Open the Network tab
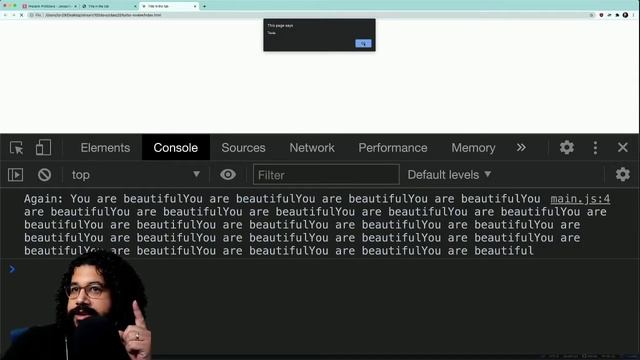 coord(312,148)
